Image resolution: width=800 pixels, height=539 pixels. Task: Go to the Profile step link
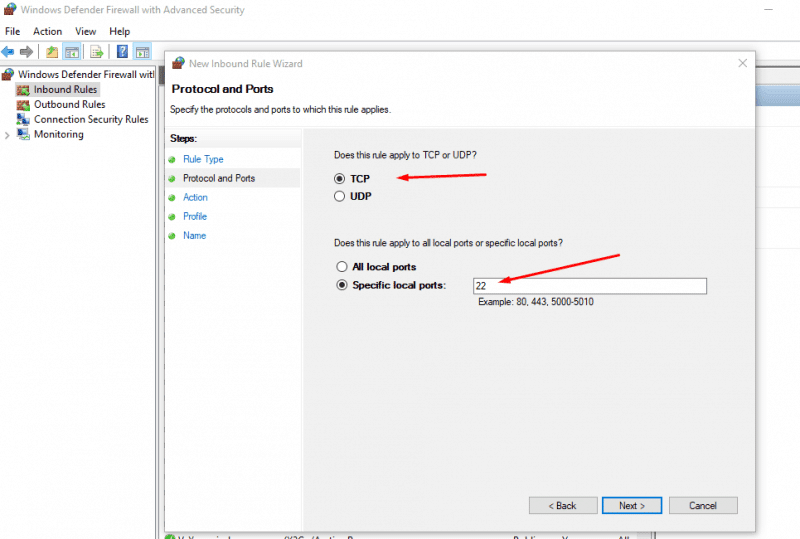pyautogui.click(x=195, y=216)
